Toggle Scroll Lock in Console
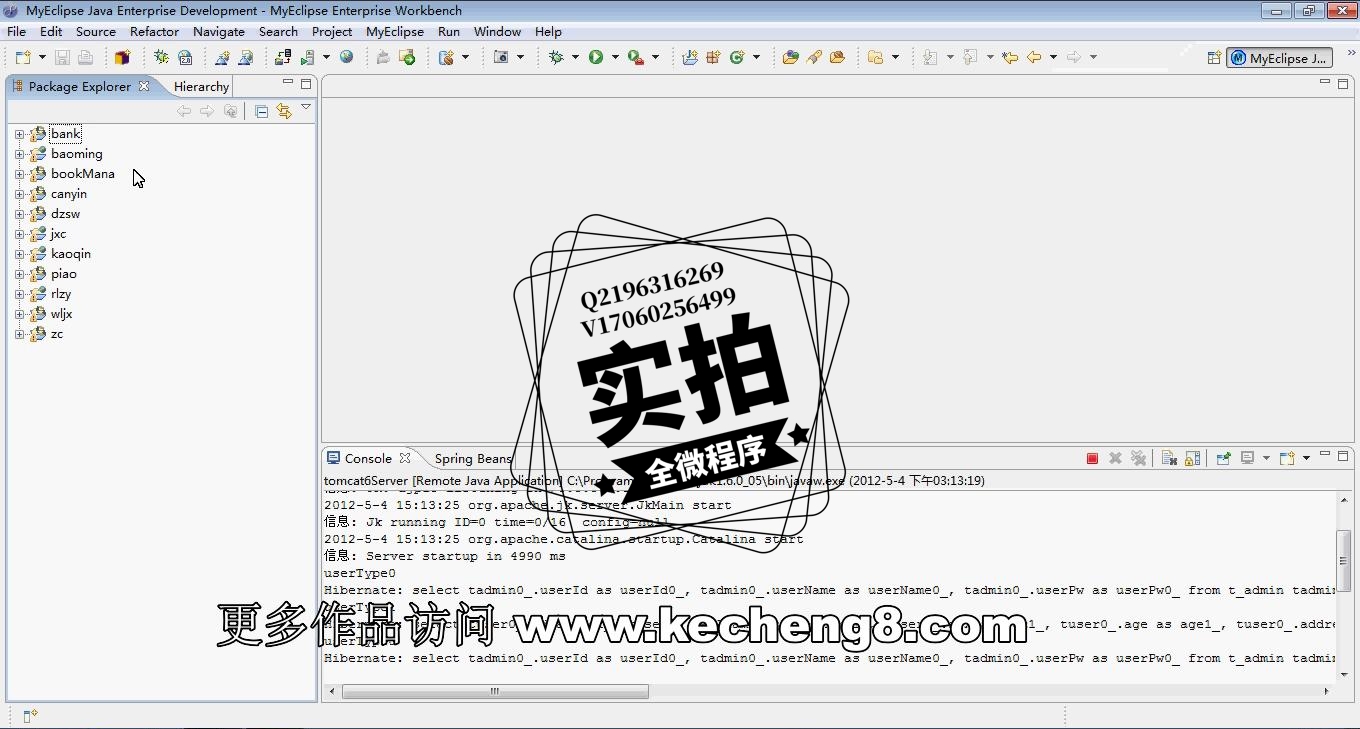Screen dimensions: 1360x729 click(1192, 458)
